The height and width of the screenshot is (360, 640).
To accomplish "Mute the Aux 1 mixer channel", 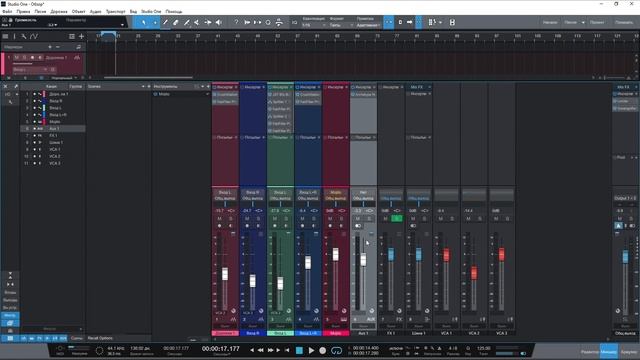I will [x=358, y=219].
